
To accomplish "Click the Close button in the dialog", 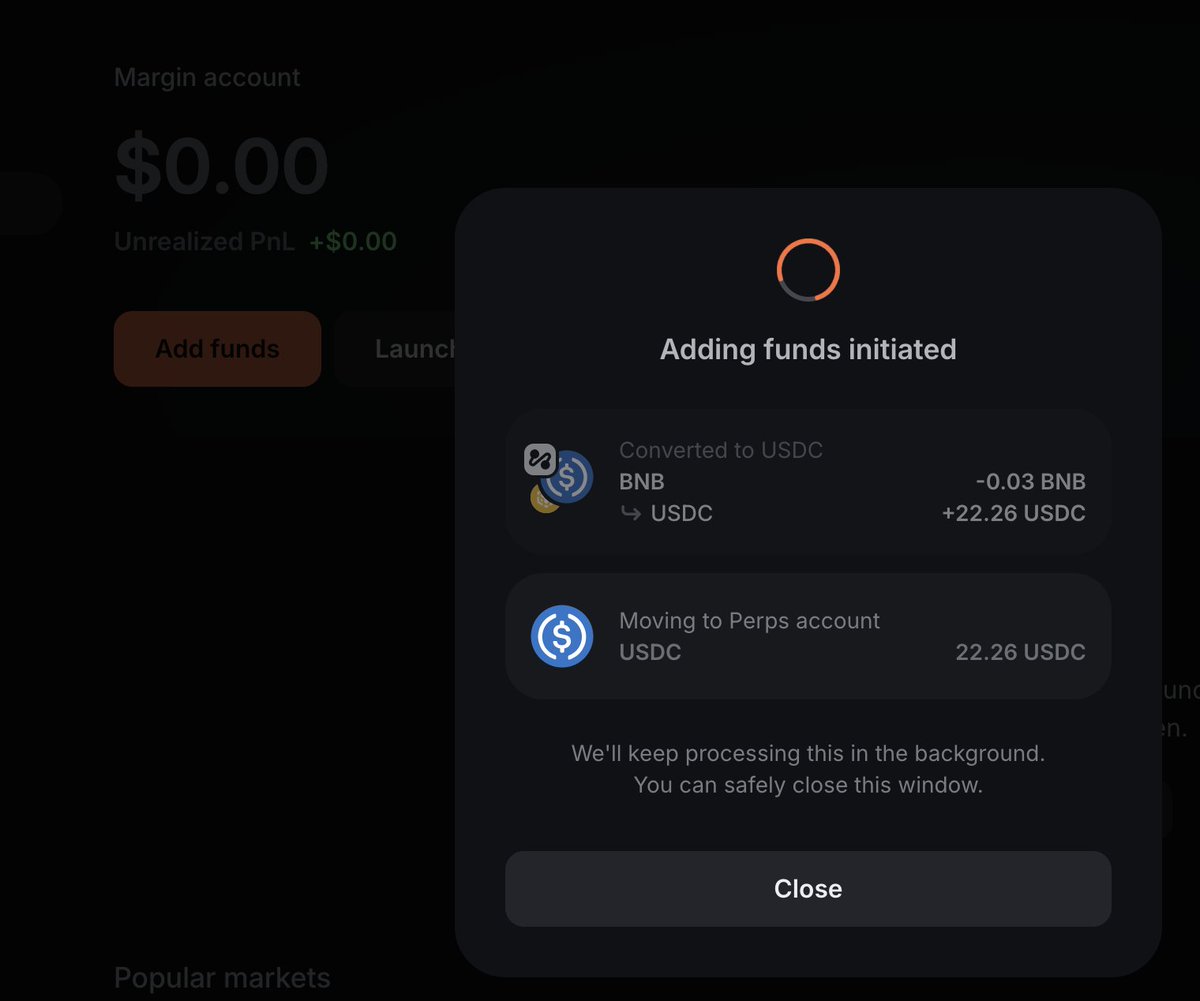I will 808,889.
